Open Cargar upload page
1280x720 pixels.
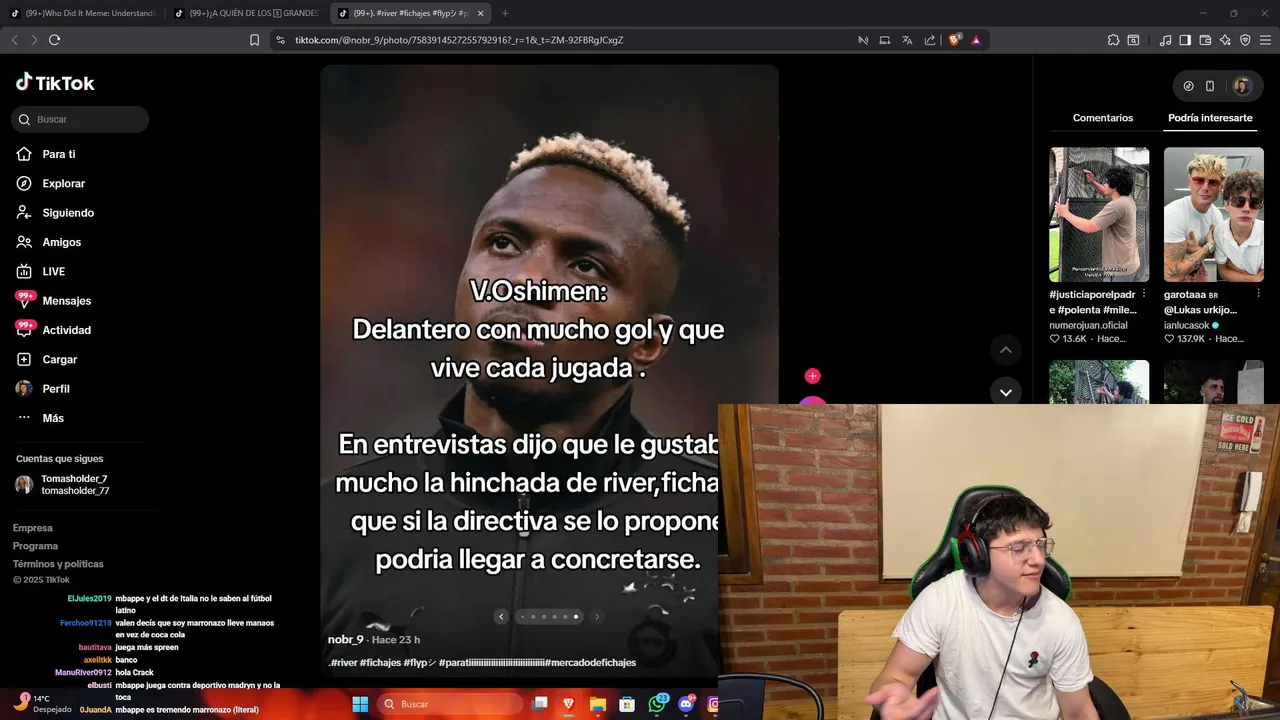coord(47,359)
